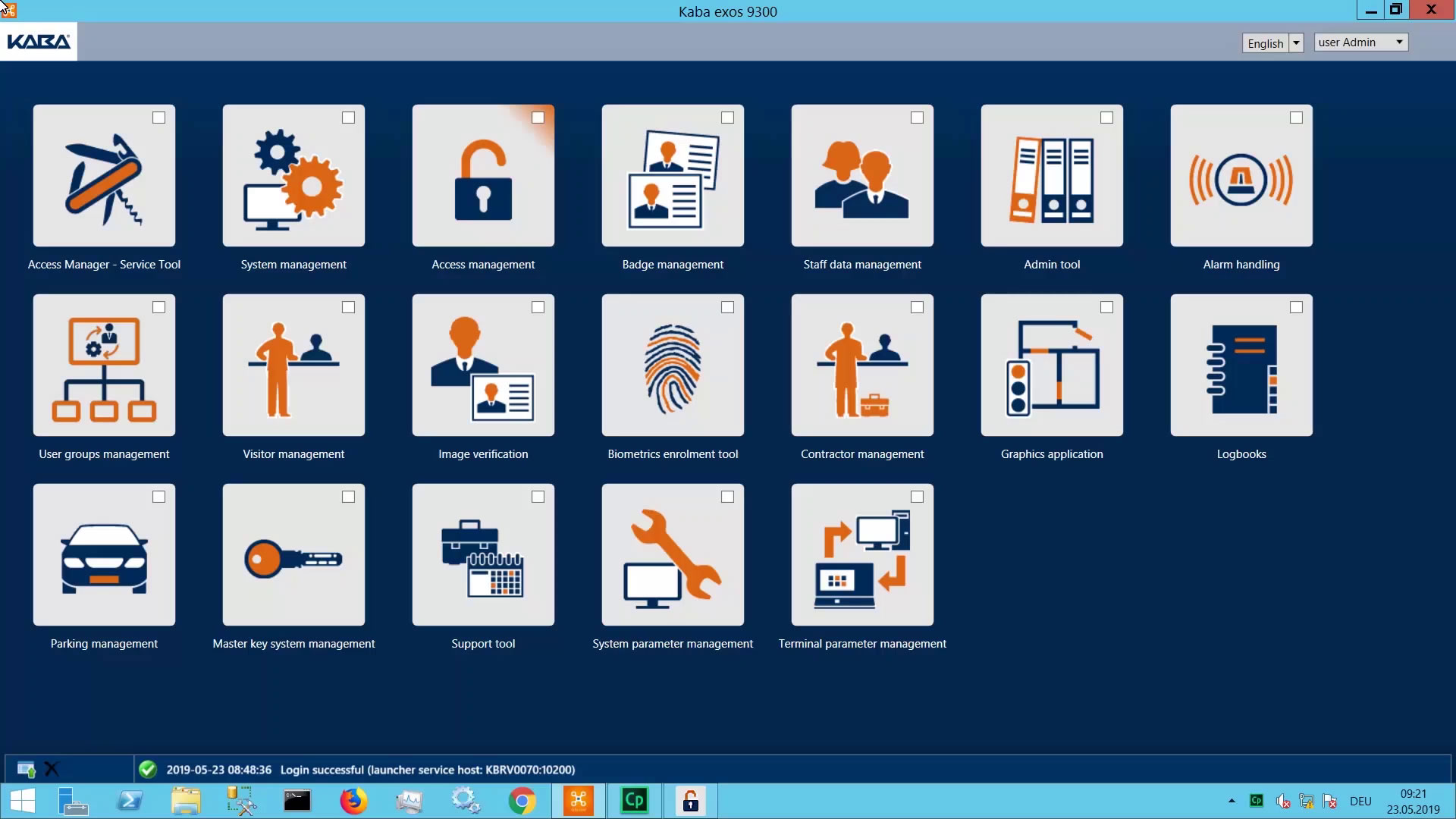Viewport: 1456px width, 819px height.
Task: Tick checkbox on Logbooks tile
Action: pos(1296,307)
